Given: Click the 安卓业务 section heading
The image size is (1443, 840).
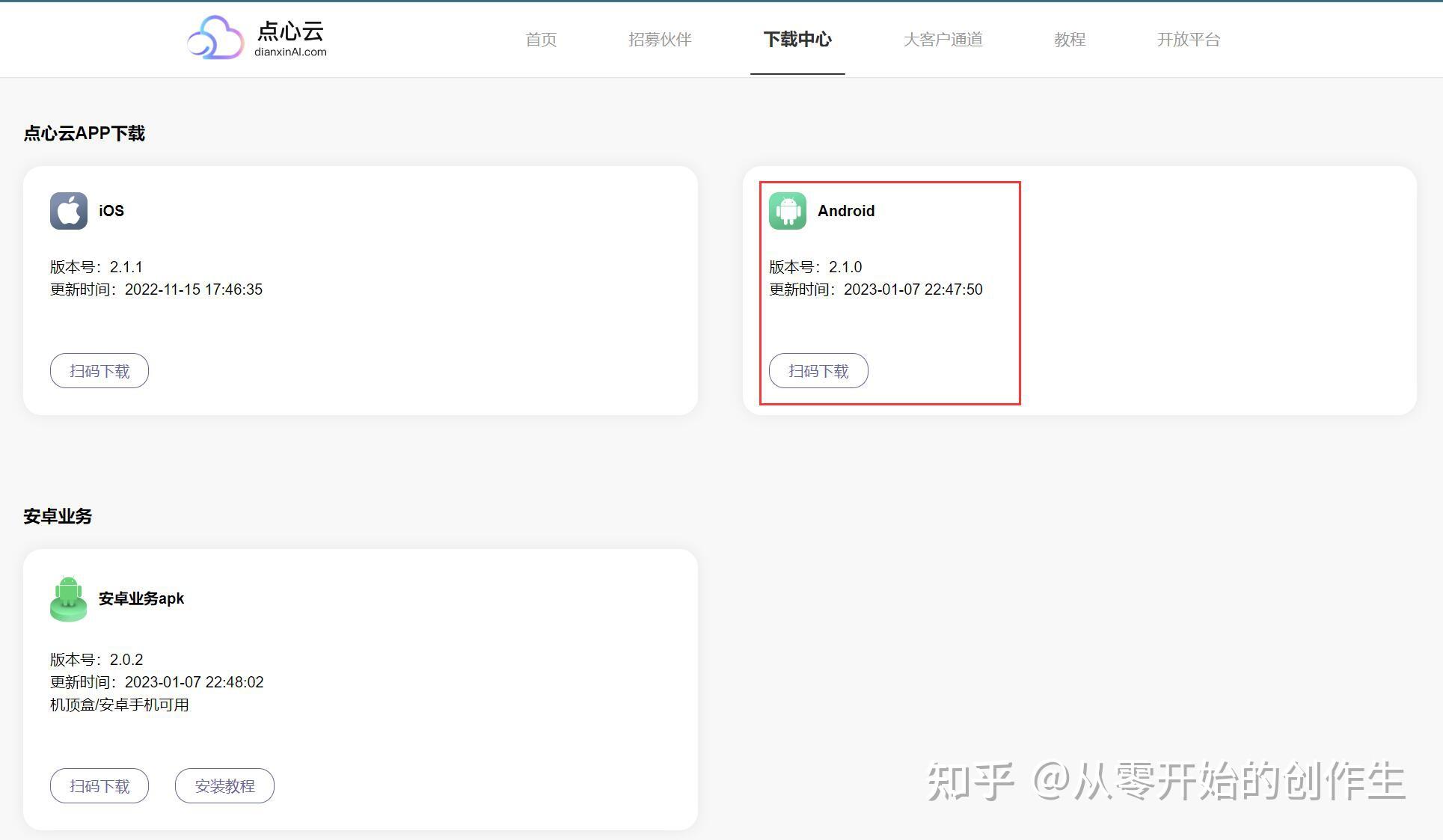Looking at the screenshot, I should [58, 516].
